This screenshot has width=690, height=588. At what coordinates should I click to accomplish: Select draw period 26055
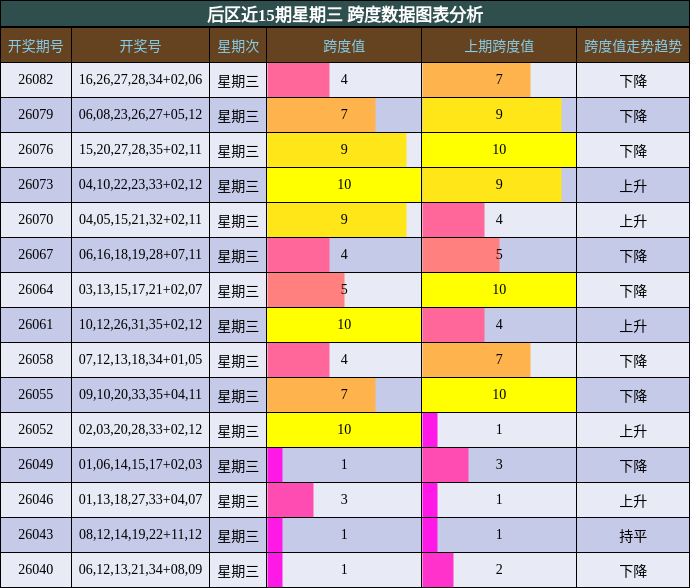point(36,395)
